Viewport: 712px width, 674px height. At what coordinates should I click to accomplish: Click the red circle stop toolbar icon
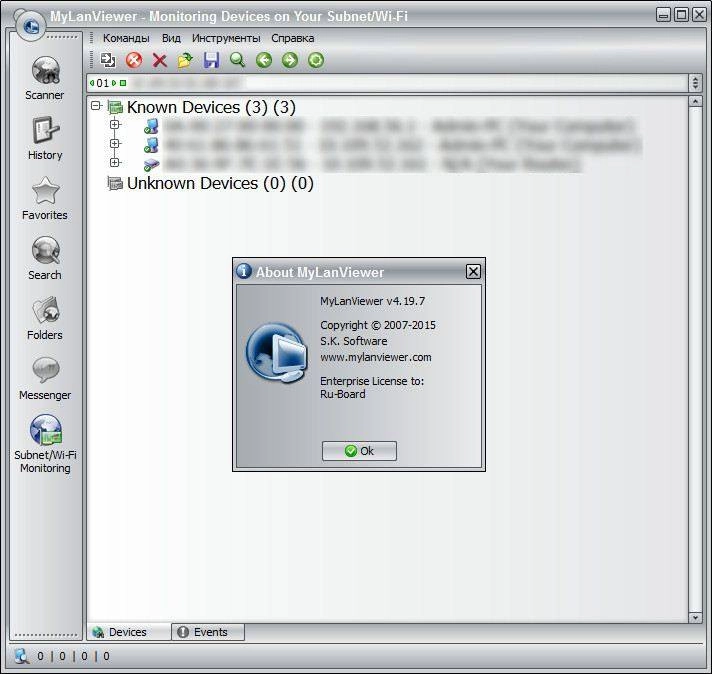pos(134,60)
